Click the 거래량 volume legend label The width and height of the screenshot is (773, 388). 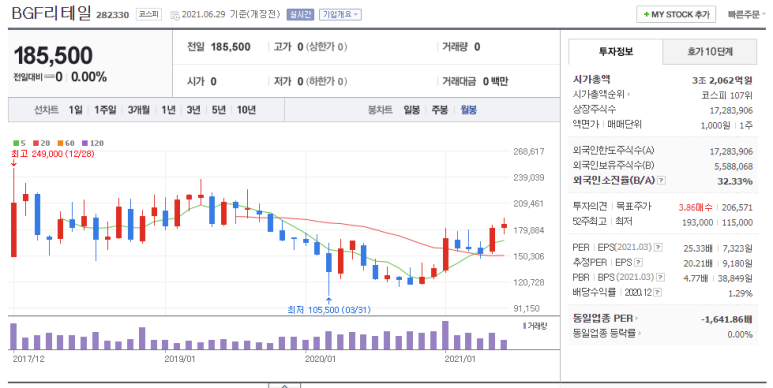(x=535, y=326)
